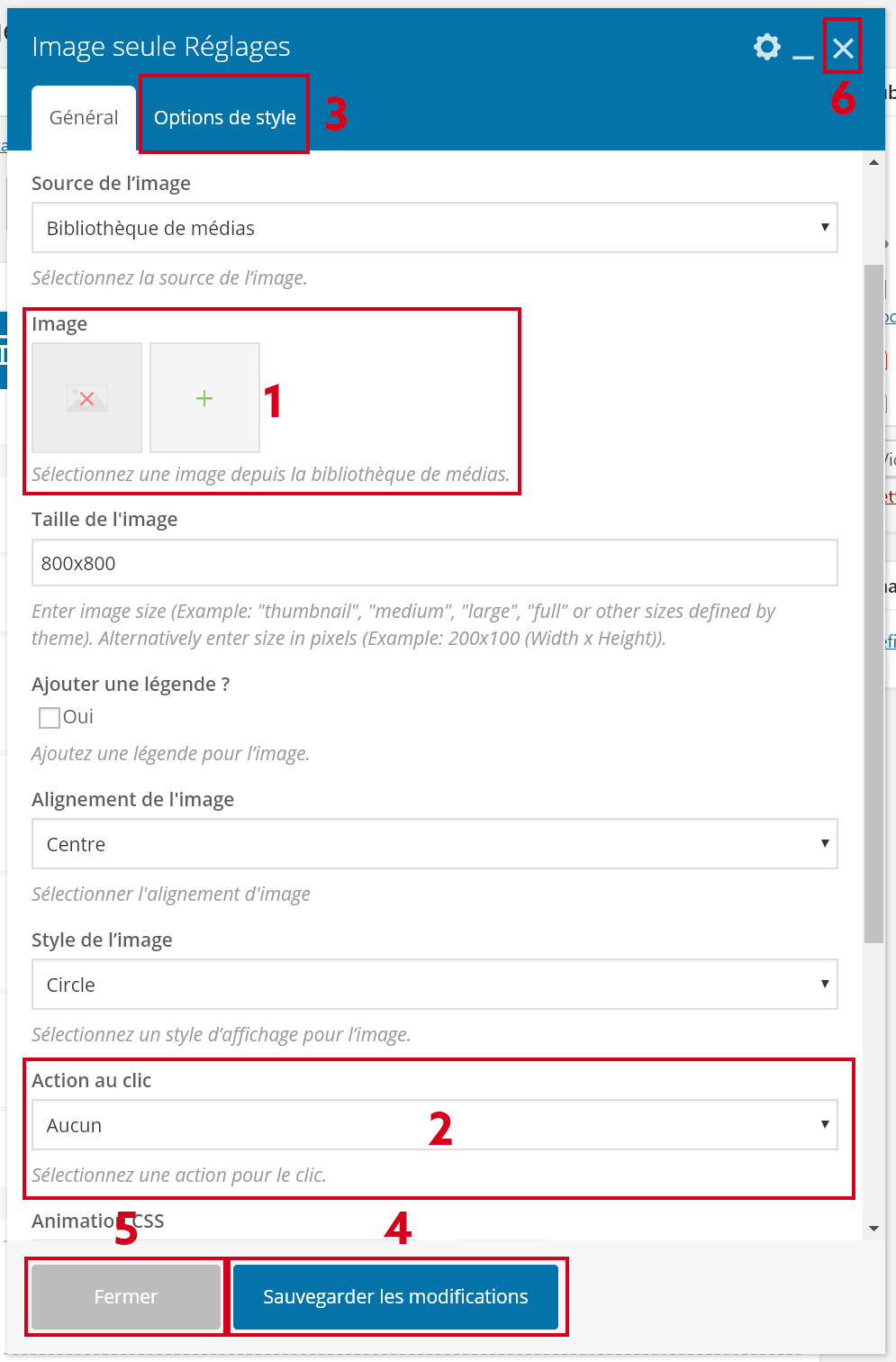Click Sauvegarder les modifications button
This screenshot has height=1362, width=896.
[395, 1296]
